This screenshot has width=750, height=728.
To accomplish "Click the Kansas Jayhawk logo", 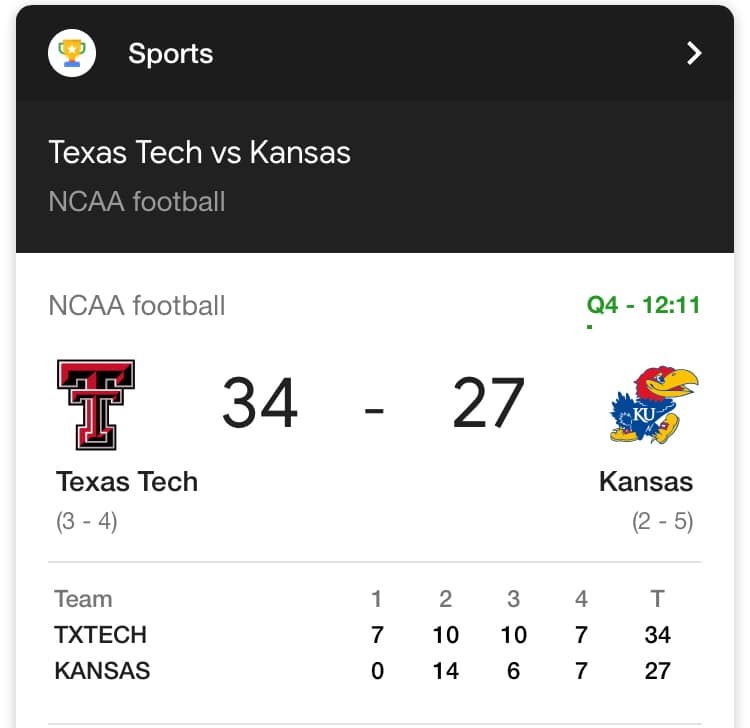I will (654, 405).
